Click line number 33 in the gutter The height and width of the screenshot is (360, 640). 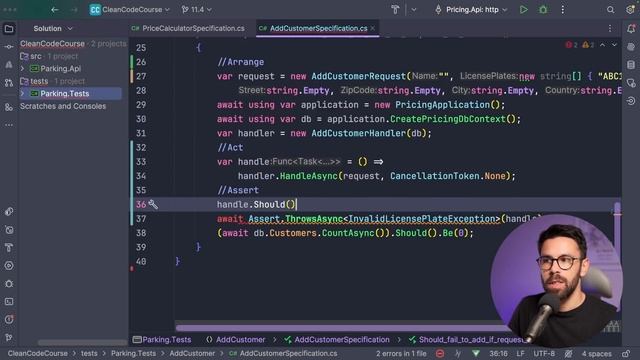coord(141,162)
